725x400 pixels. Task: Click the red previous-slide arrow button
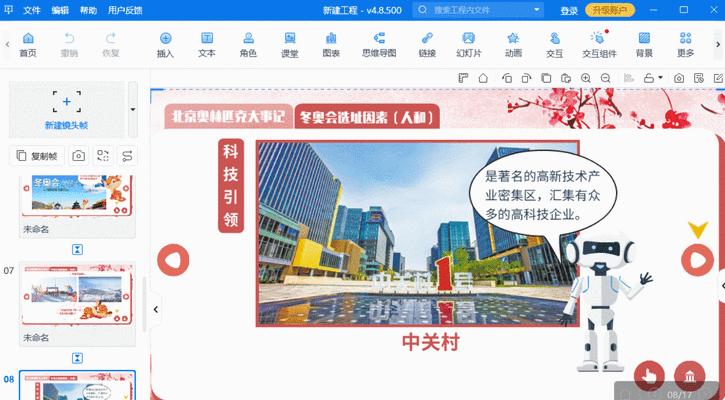tap(173, 260)
